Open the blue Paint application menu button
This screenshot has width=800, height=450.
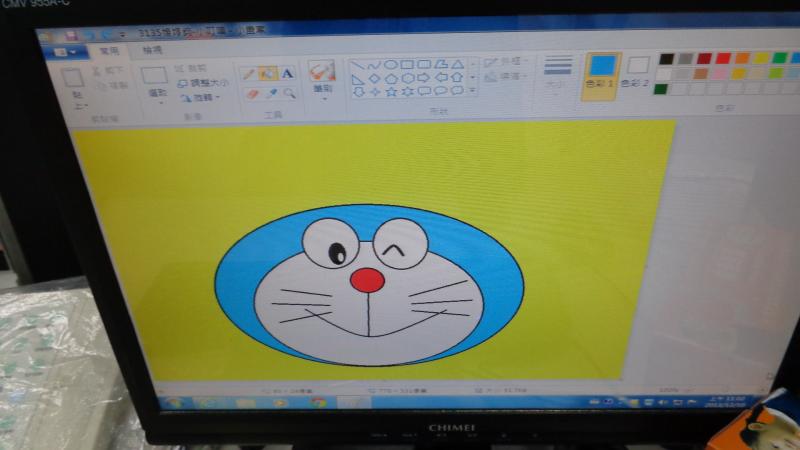click(65, 52)
